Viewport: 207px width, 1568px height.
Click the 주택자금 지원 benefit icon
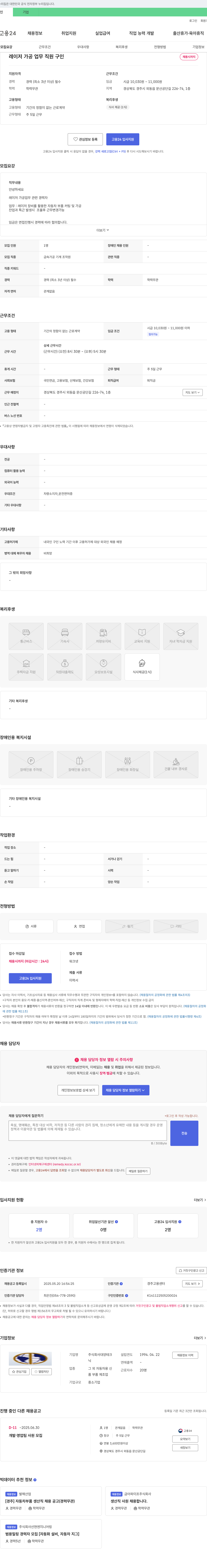(26, 667)
